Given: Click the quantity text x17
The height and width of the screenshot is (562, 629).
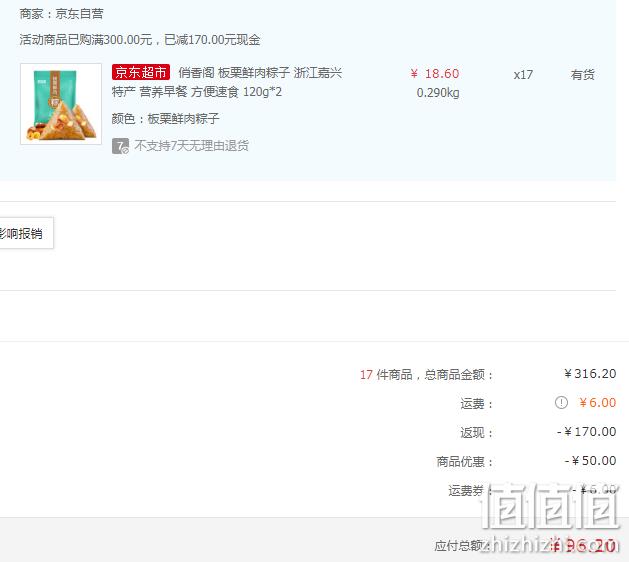Looking at the screenshot, I should pos(523,75).
